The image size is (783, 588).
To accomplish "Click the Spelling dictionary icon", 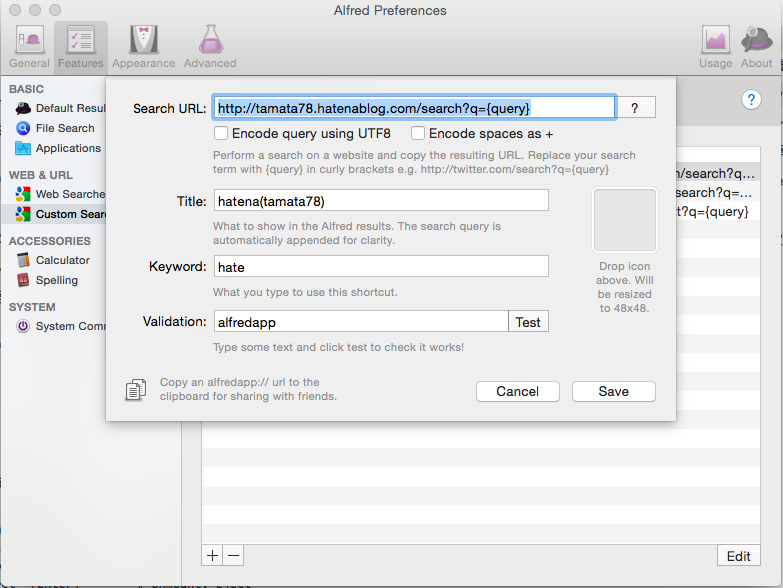I will (23, 280).
